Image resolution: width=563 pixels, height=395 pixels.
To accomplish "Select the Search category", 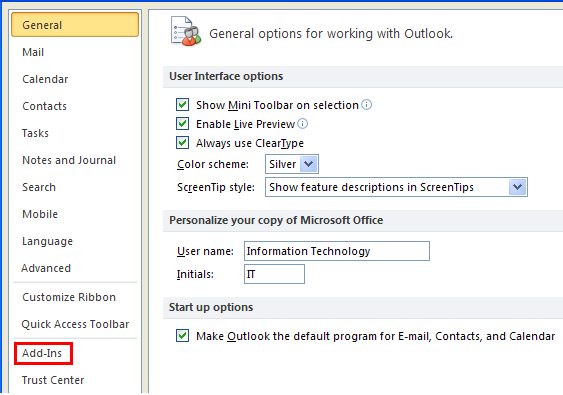I will click(39, 187).
